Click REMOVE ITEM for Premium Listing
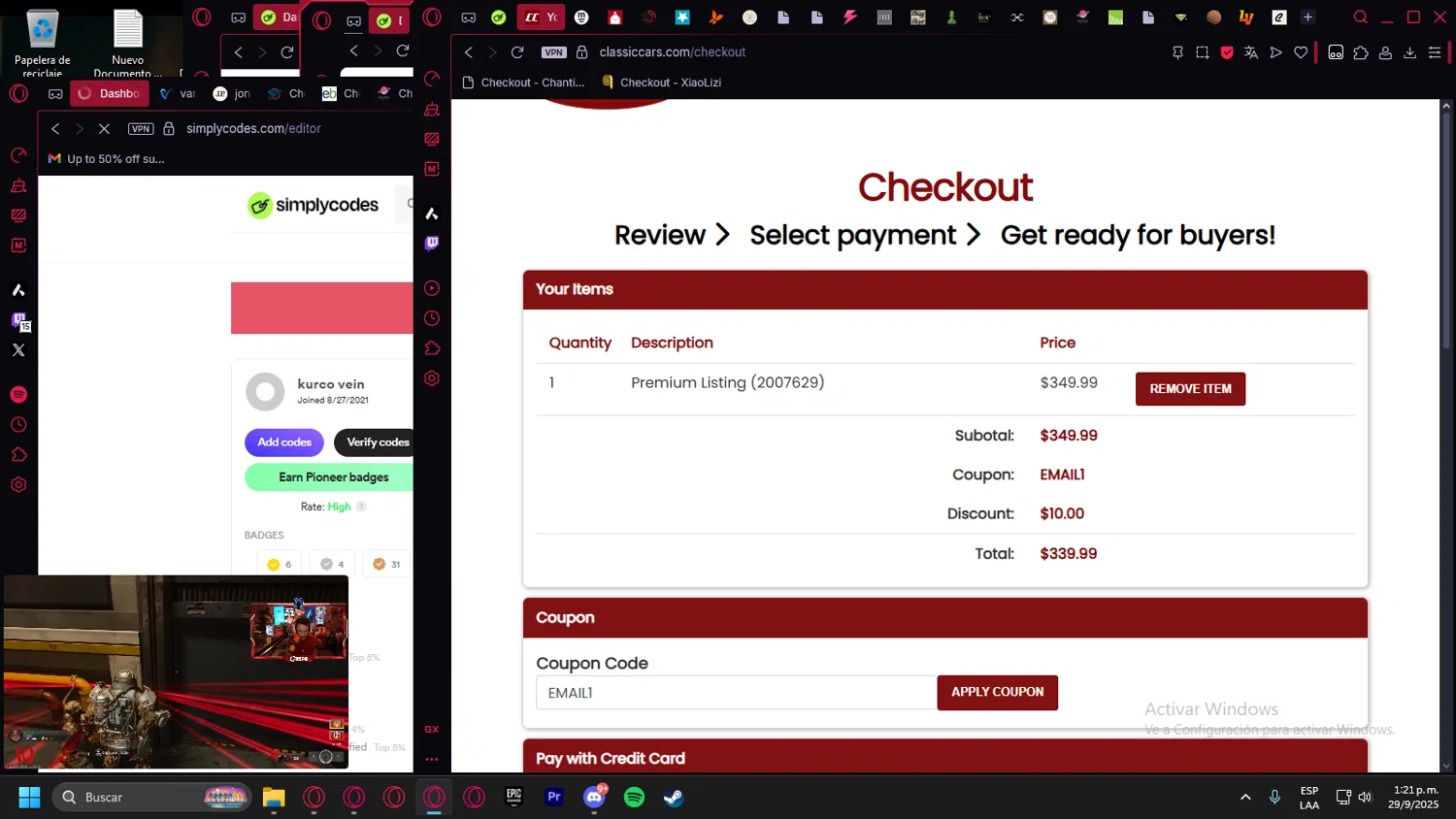Image resolution: width=1456 pixels, height=819 pixels. pos(1190,389)
